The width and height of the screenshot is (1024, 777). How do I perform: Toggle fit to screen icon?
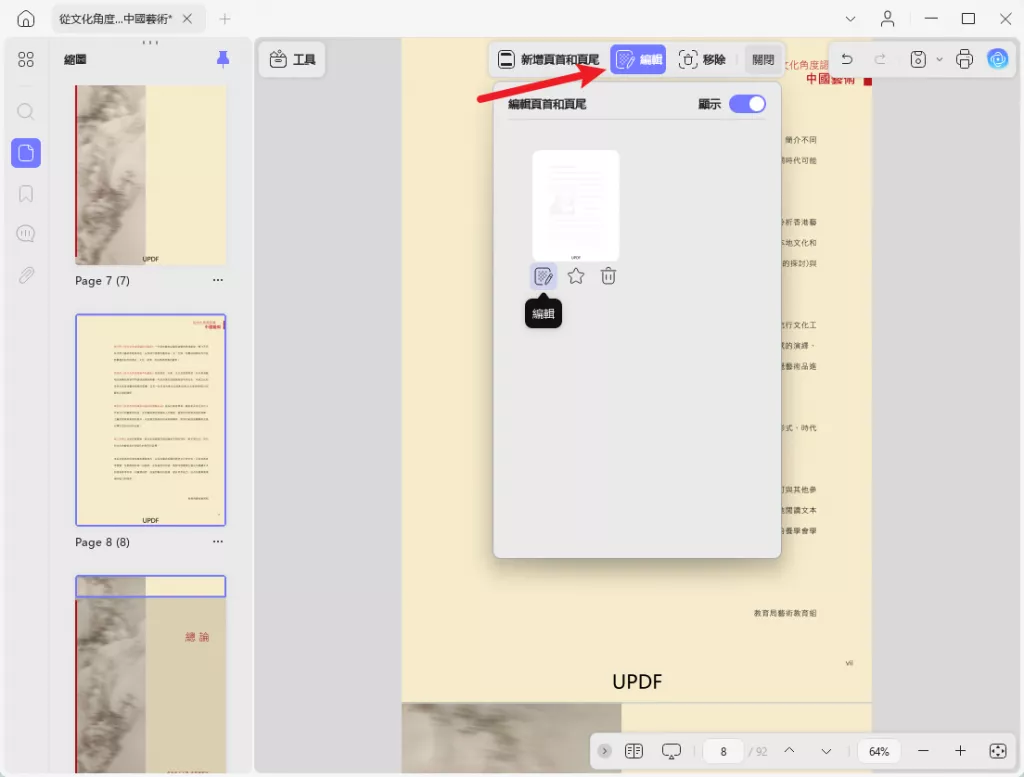997,751
